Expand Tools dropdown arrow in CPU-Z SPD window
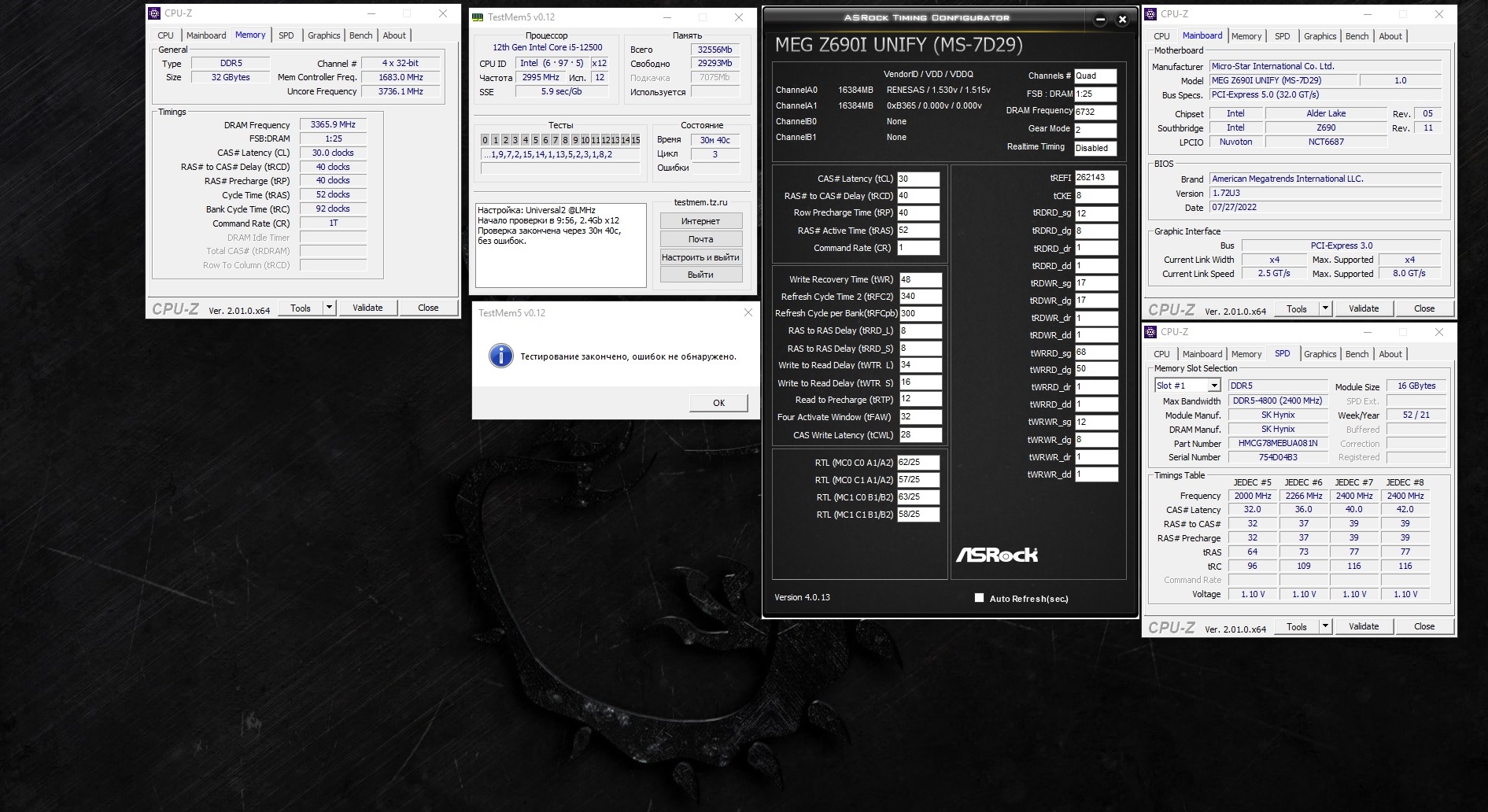Image resolution: width=1488 pixels, height=812 pixels. point(1325,626)
